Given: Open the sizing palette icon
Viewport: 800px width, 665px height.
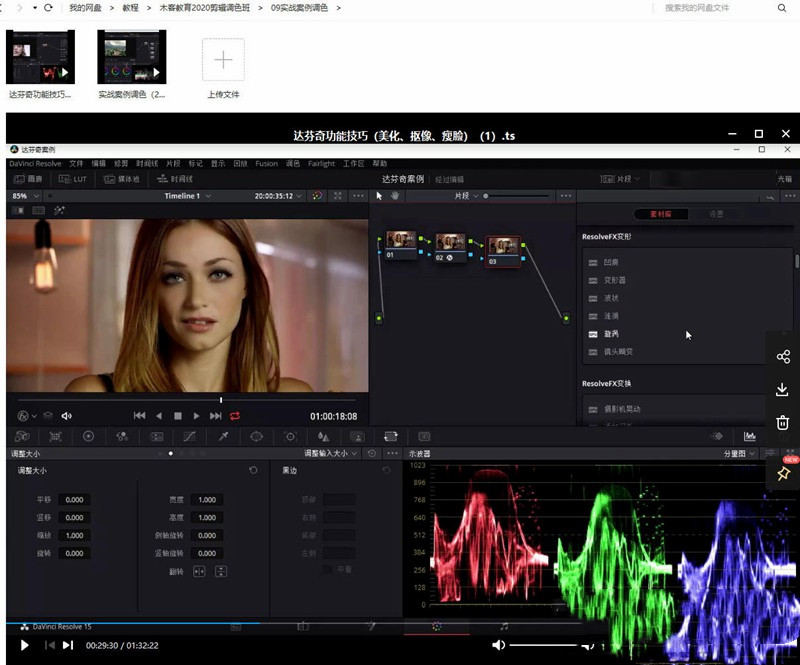Looking at the screenshot, I should point(391,436).
